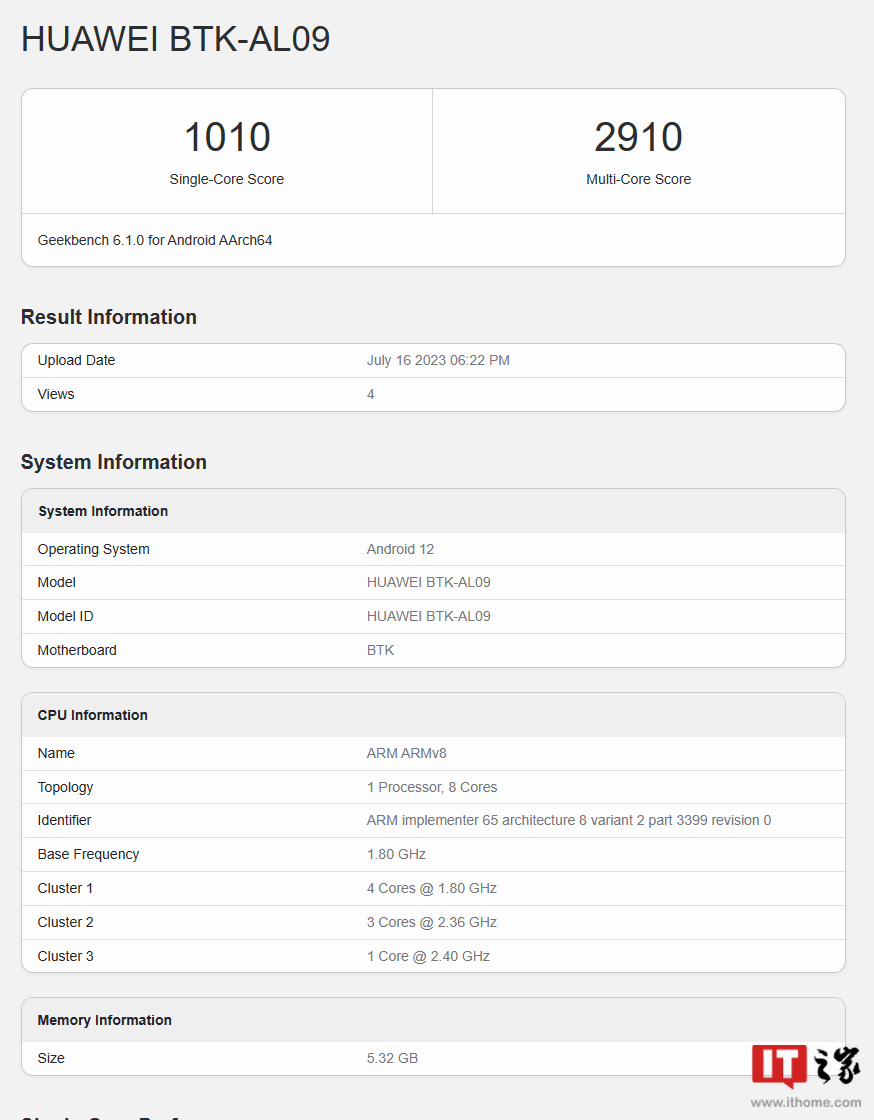
Task: Click the Memory Information table header
Action: tap(105, 1020)
